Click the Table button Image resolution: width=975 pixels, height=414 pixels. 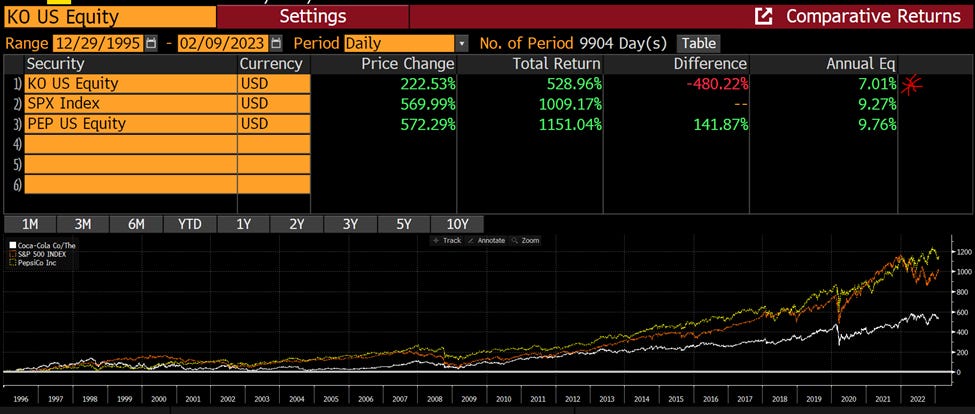point(699,44)
